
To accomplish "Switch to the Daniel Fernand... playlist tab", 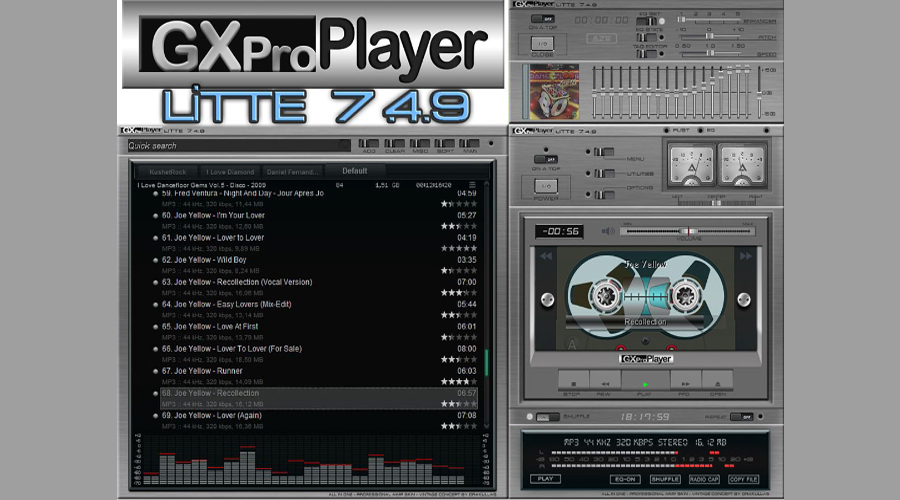I will coord(292,172).
